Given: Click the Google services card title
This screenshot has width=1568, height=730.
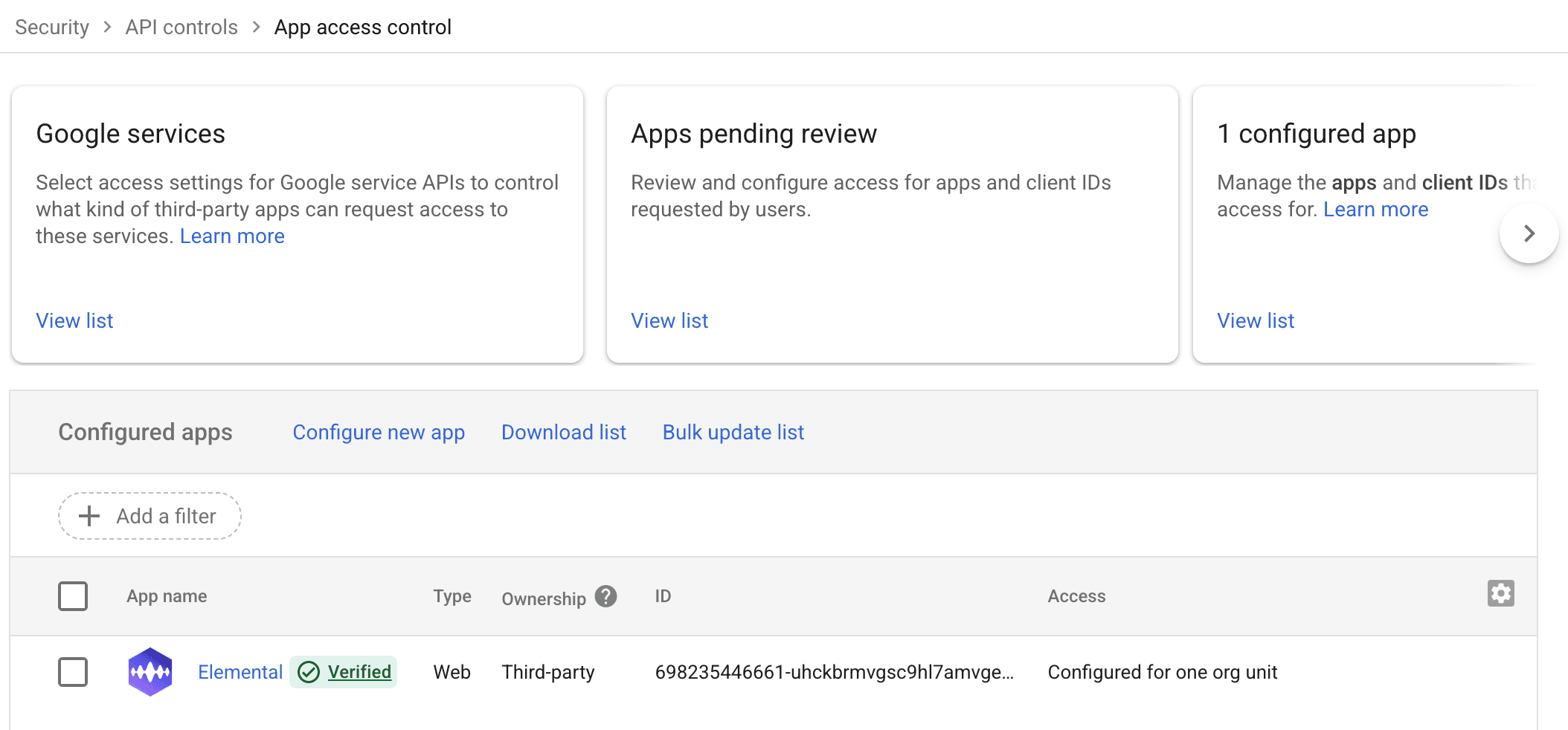Looking at the screenshot, I should 130,134.
